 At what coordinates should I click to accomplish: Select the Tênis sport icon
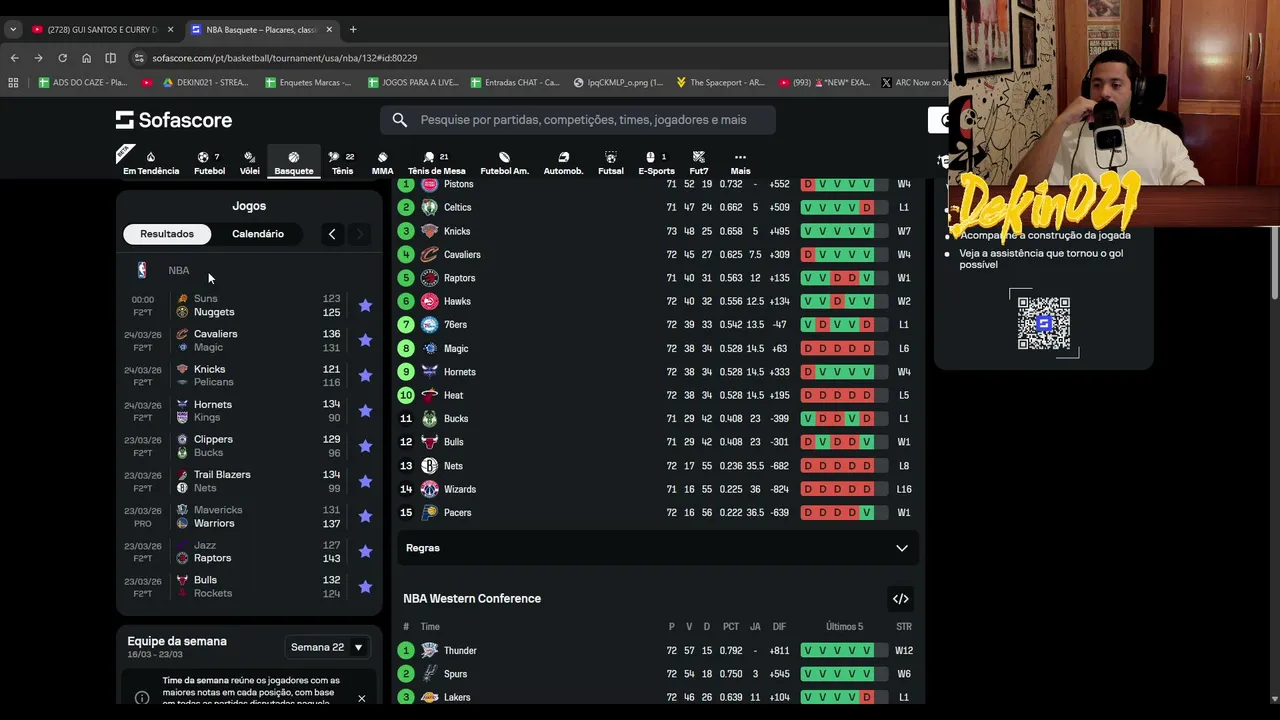point(342,163)
